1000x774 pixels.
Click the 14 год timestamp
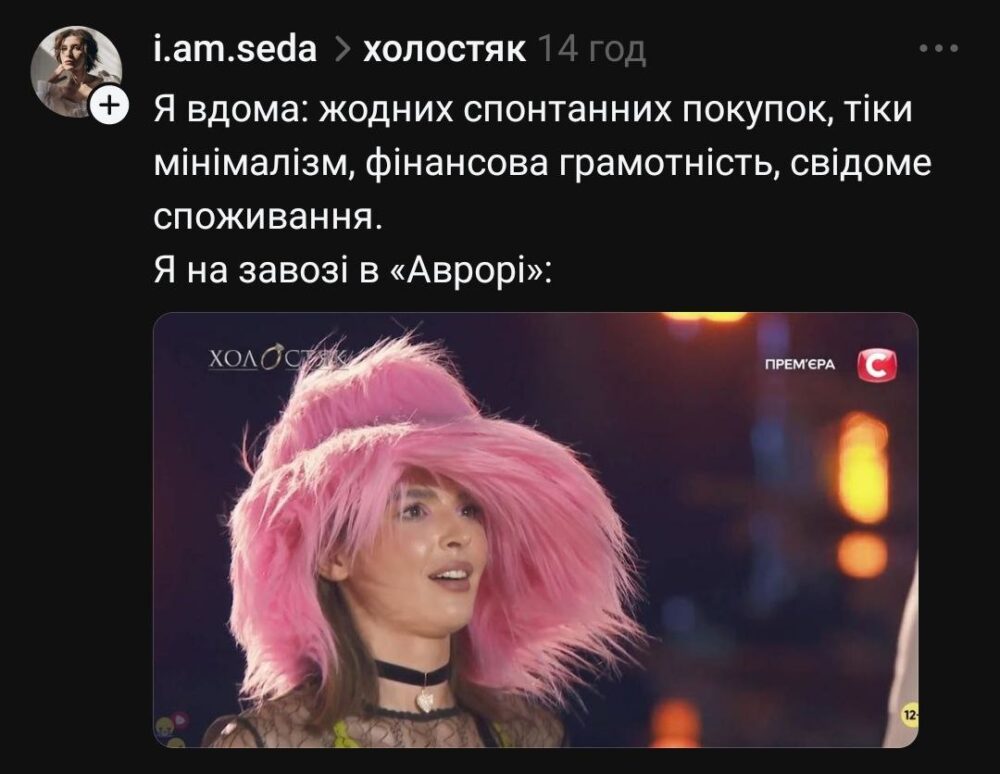pos(592,50)
